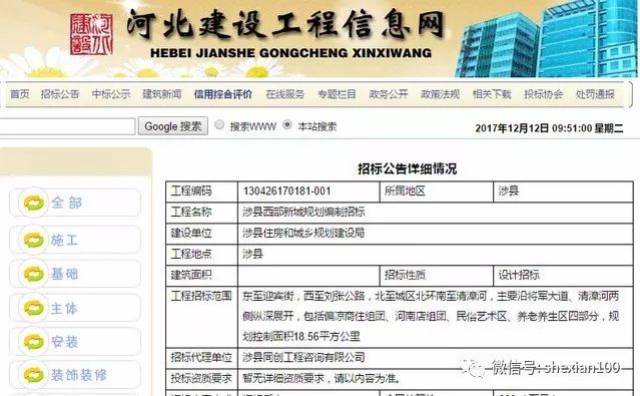
Task: Go to 信用综合评价 in navigation bar
Action: click(x=223, y=94)
